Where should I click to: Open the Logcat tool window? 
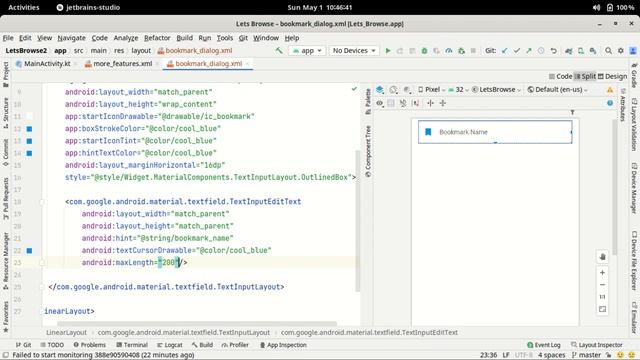click(x=170, y=345)
